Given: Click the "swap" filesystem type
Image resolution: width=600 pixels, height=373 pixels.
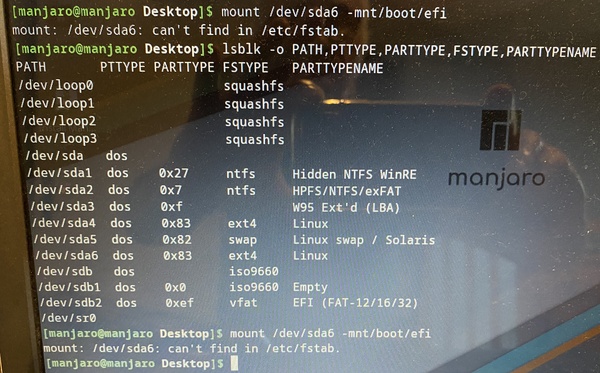Looking at the screenshot, I should click(x=243, y=240).
